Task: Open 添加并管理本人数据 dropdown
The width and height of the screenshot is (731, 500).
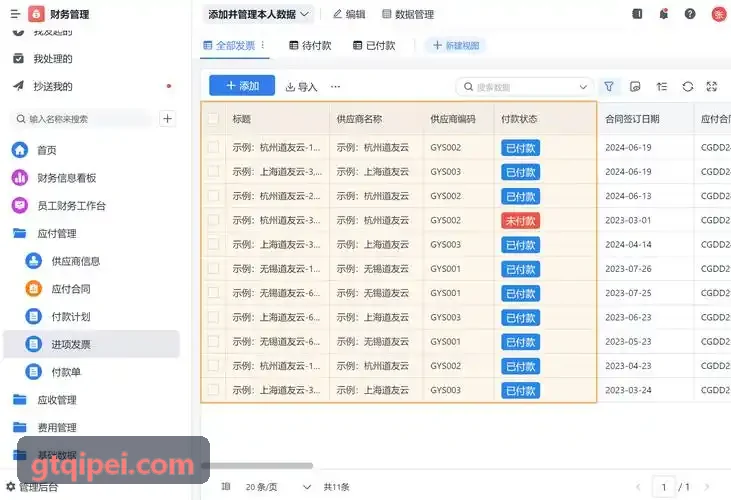Action: (x=258, y=14)
